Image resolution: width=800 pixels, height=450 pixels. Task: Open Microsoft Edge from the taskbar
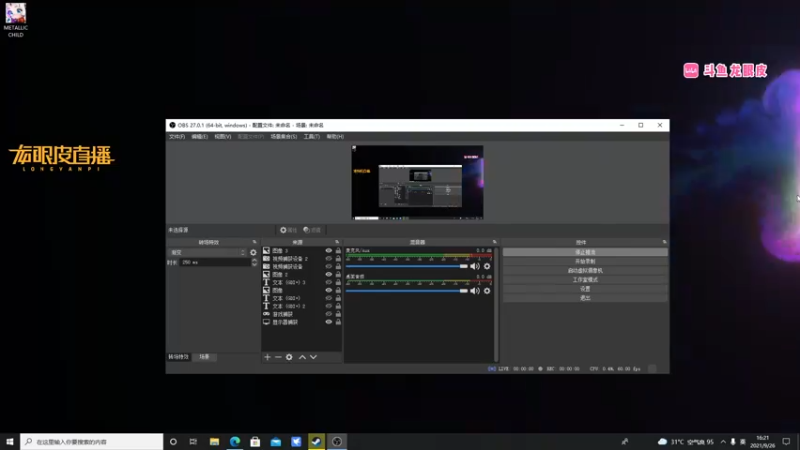tap(235, 441)
